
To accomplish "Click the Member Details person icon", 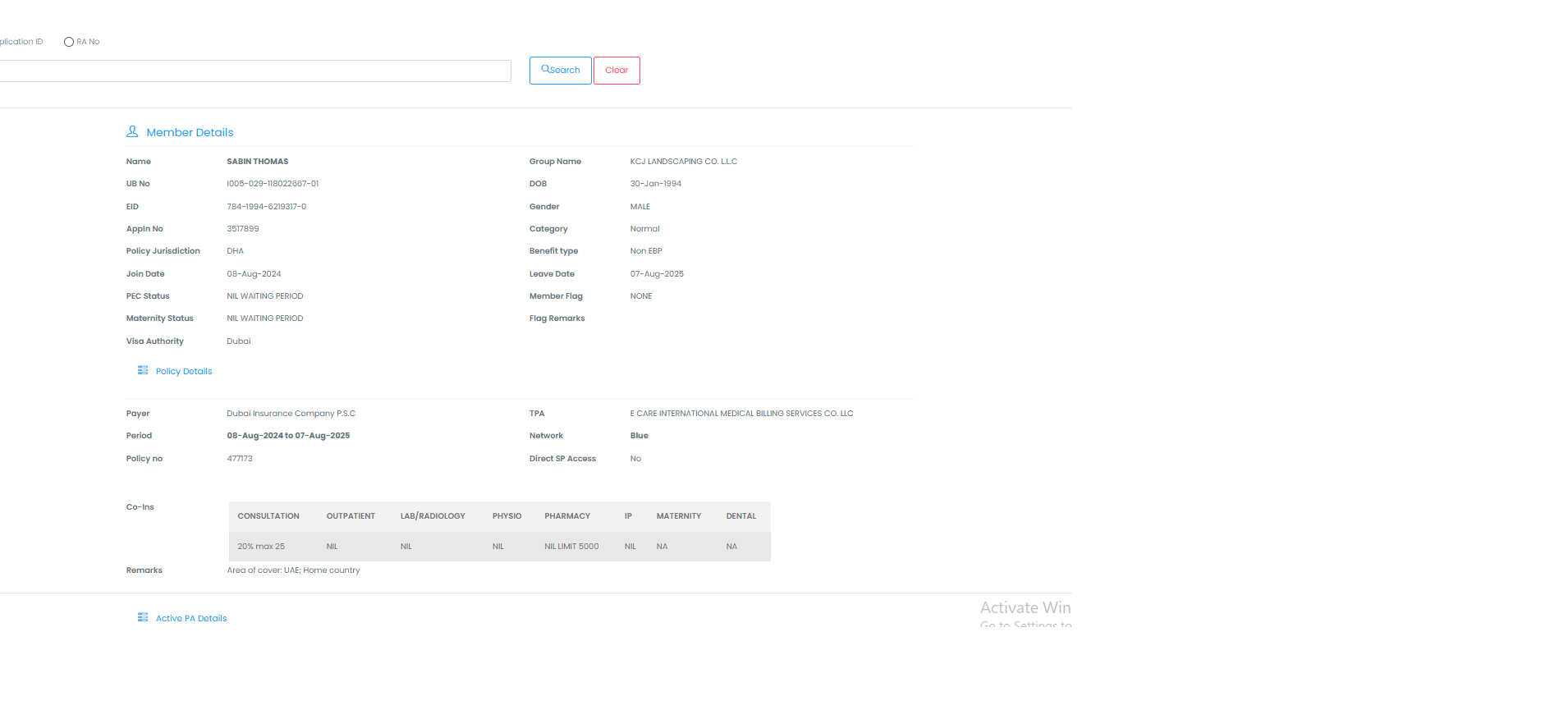I will tap(132, 131).
